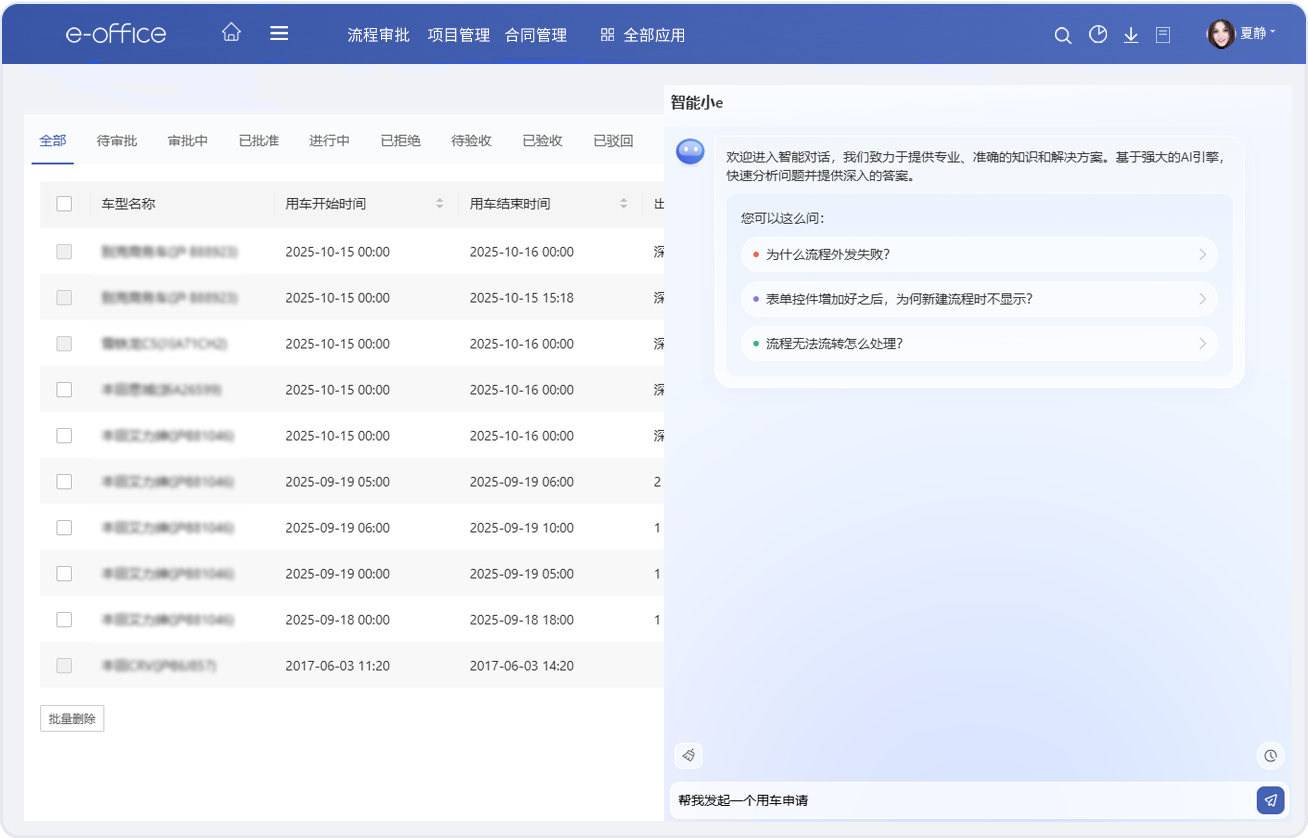This screenshot has height=838, width=1308.
Task: Click the home icon in header
Action: pos(231,32)
